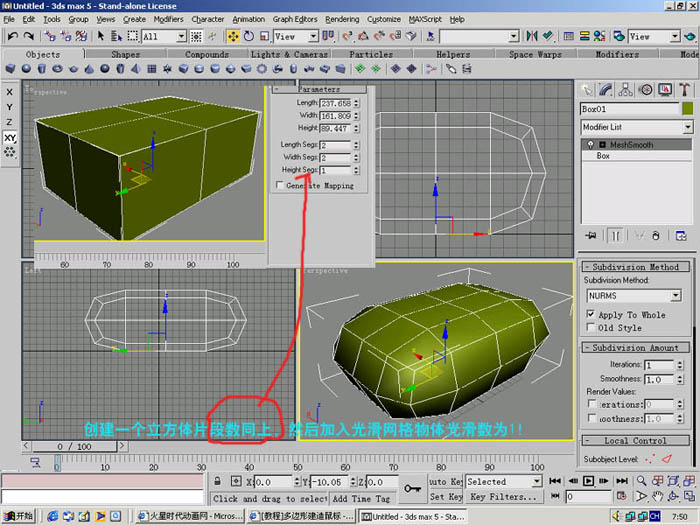The height and width of the screenshot is (525, 700).
Task: Choose the Select and Move tool
Action: (x=233, y=36)
